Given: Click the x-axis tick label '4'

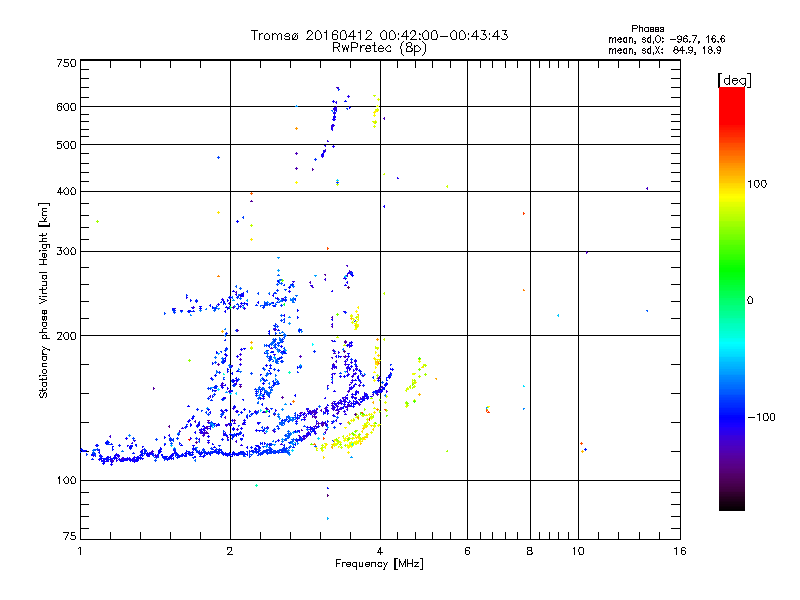Looking at the screenshot, I should point(380,551).
